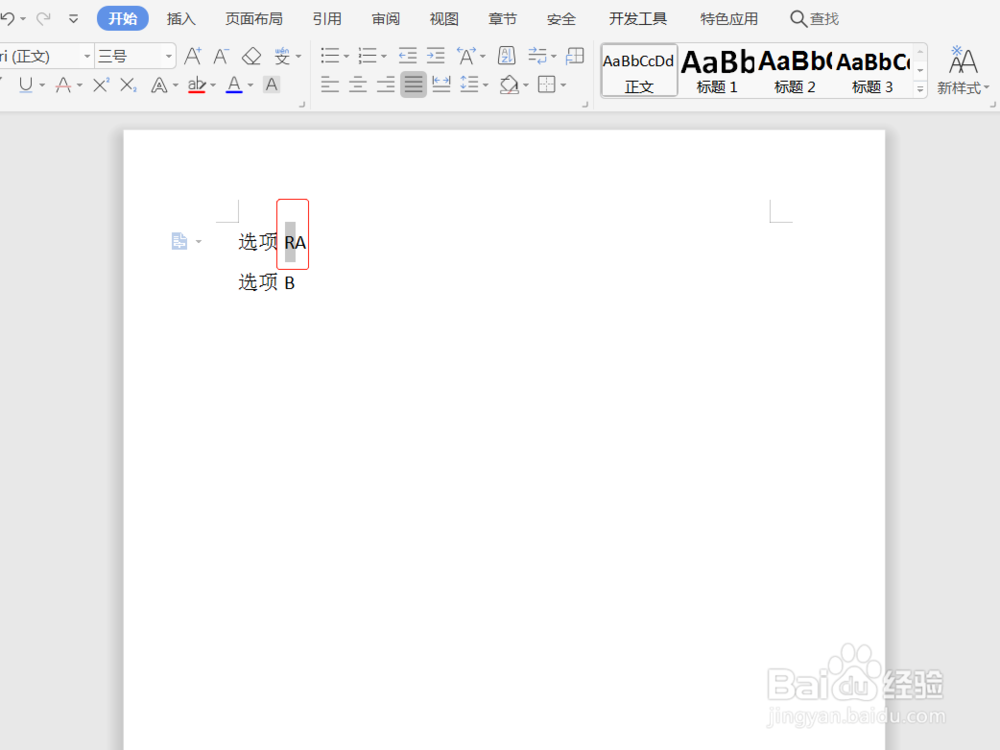Toggle align left
The width and height of the screenshot is (1000, 750).
[330, 84]
